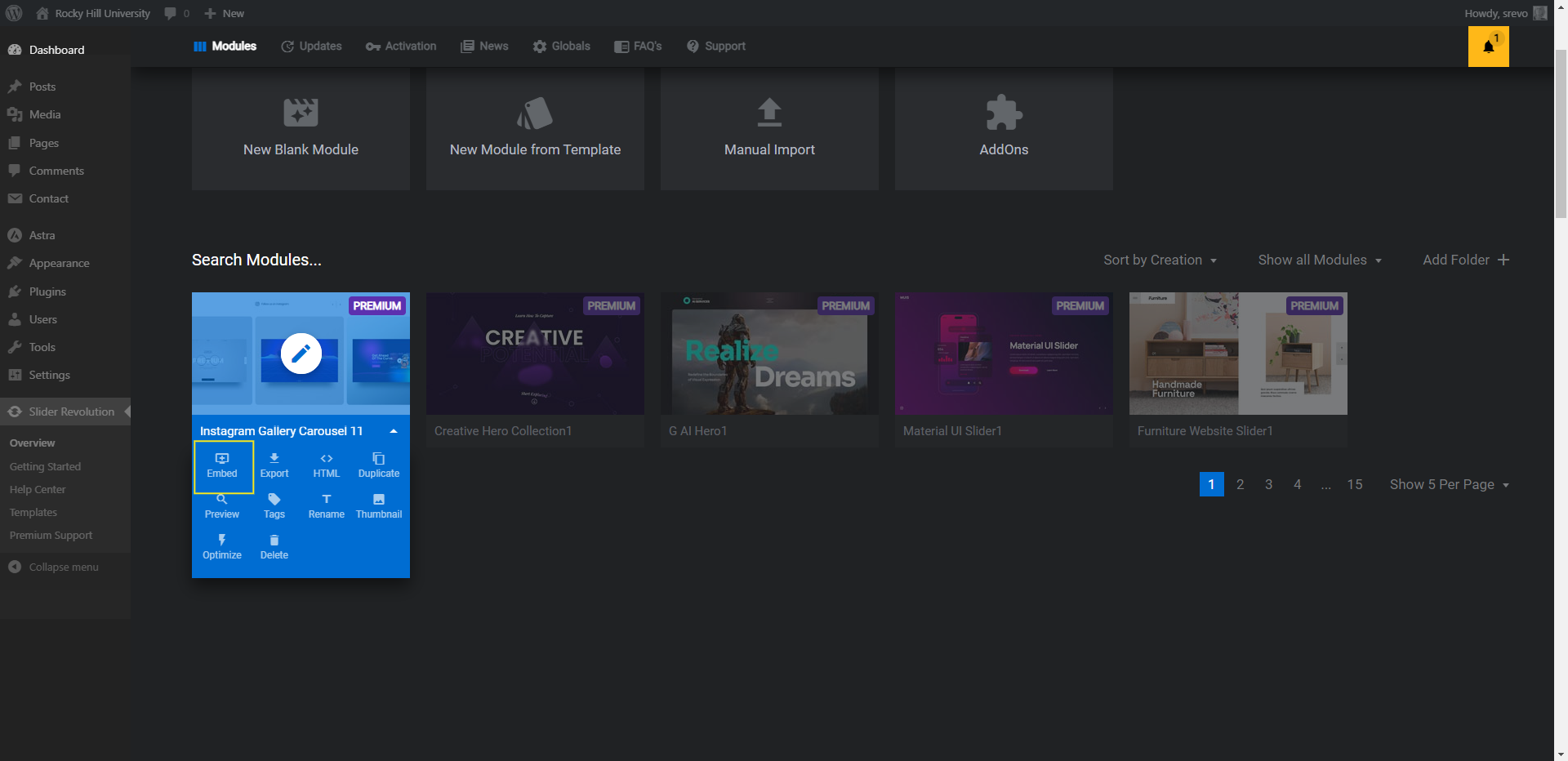Collapse the sidebar menu
The height and width of the screenshot is (761, 1568).
tap(54, 567)
